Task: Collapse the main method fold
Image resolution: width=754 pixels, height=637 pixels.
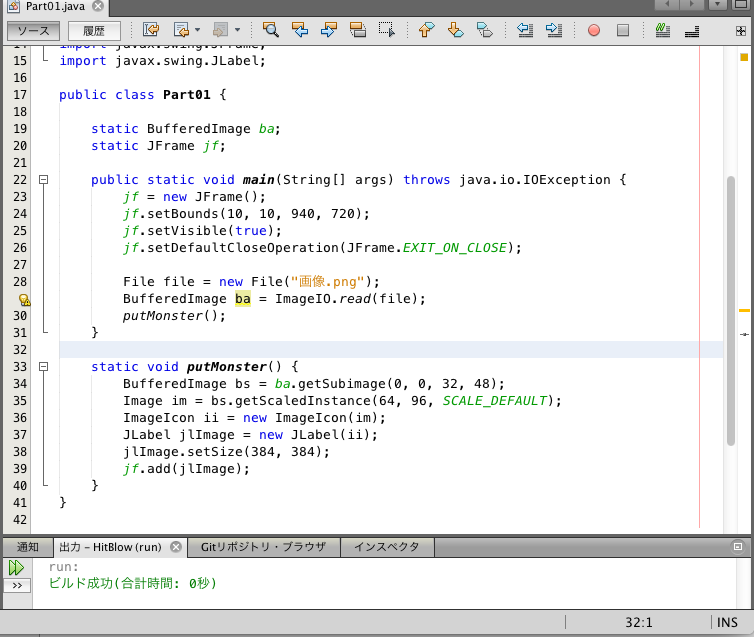Action: click(x=44, y=180)
